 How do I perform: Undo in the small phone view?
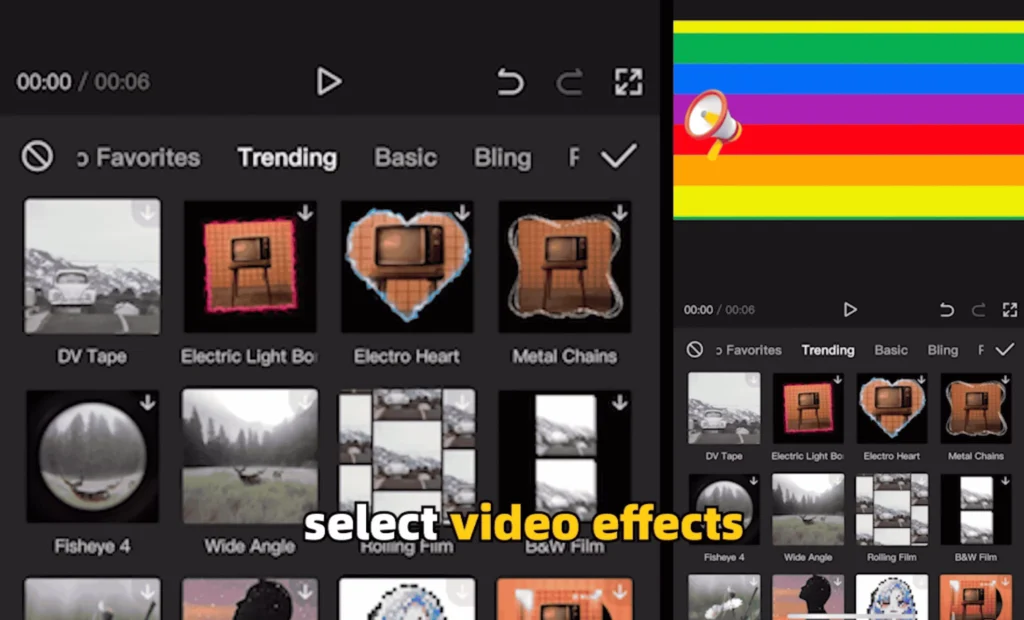[x=946, y=310]
